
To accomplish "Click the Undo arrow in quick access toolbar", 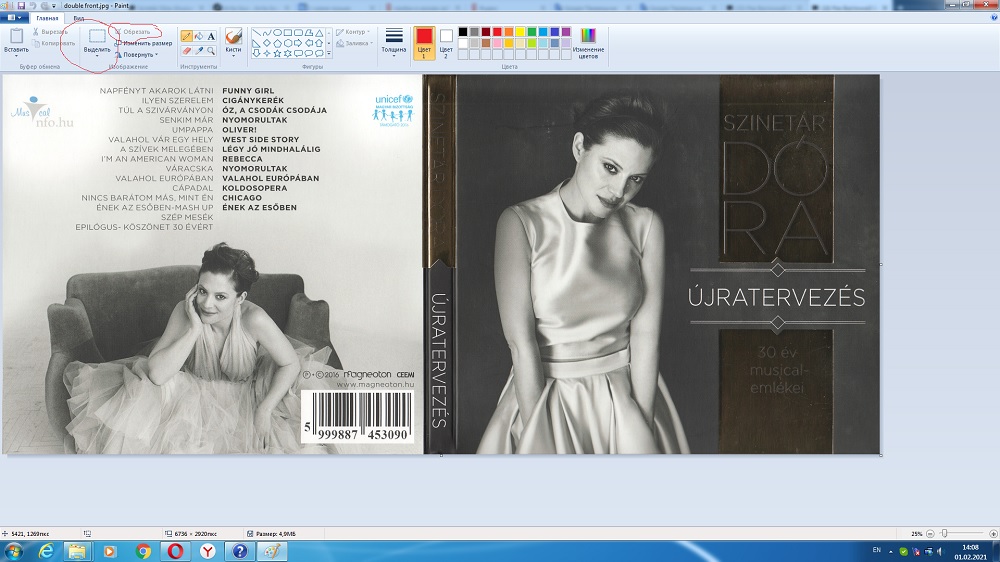I will click(x=33, y=6).
